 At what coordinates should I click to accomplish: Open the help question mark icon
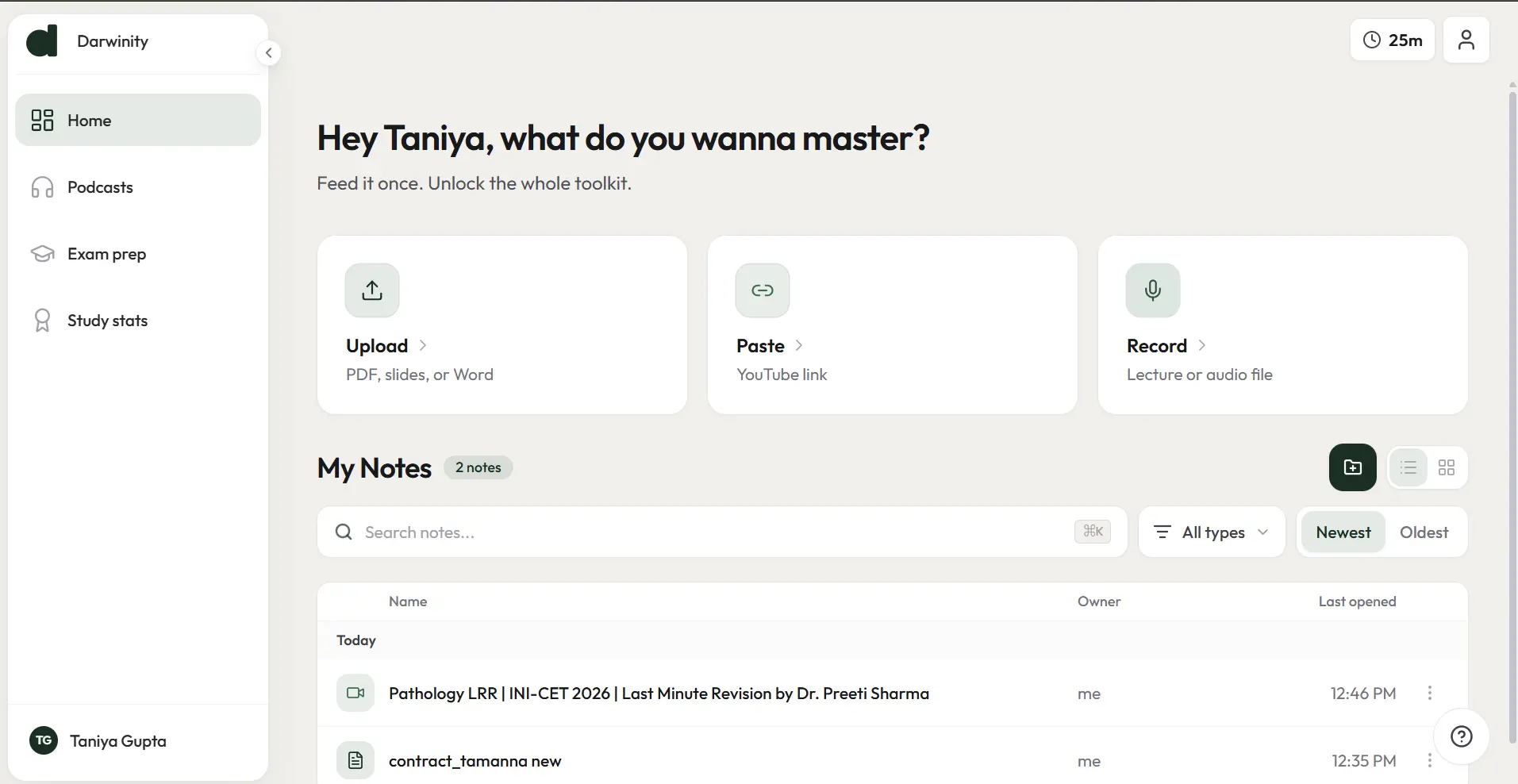[x=1462, y=737]
